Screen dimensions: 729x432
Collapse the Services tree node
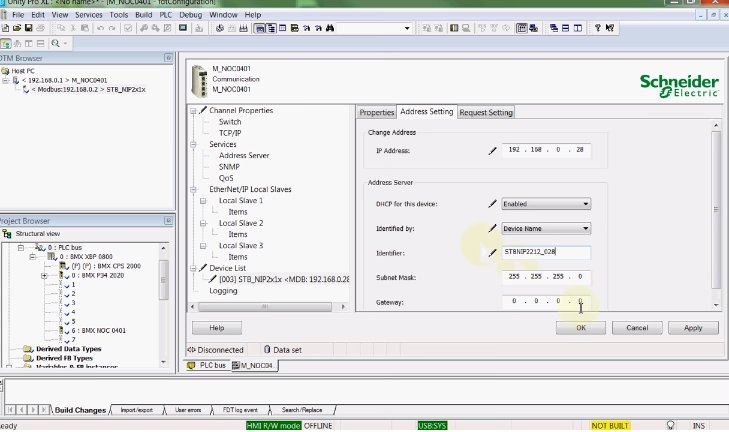193,145
